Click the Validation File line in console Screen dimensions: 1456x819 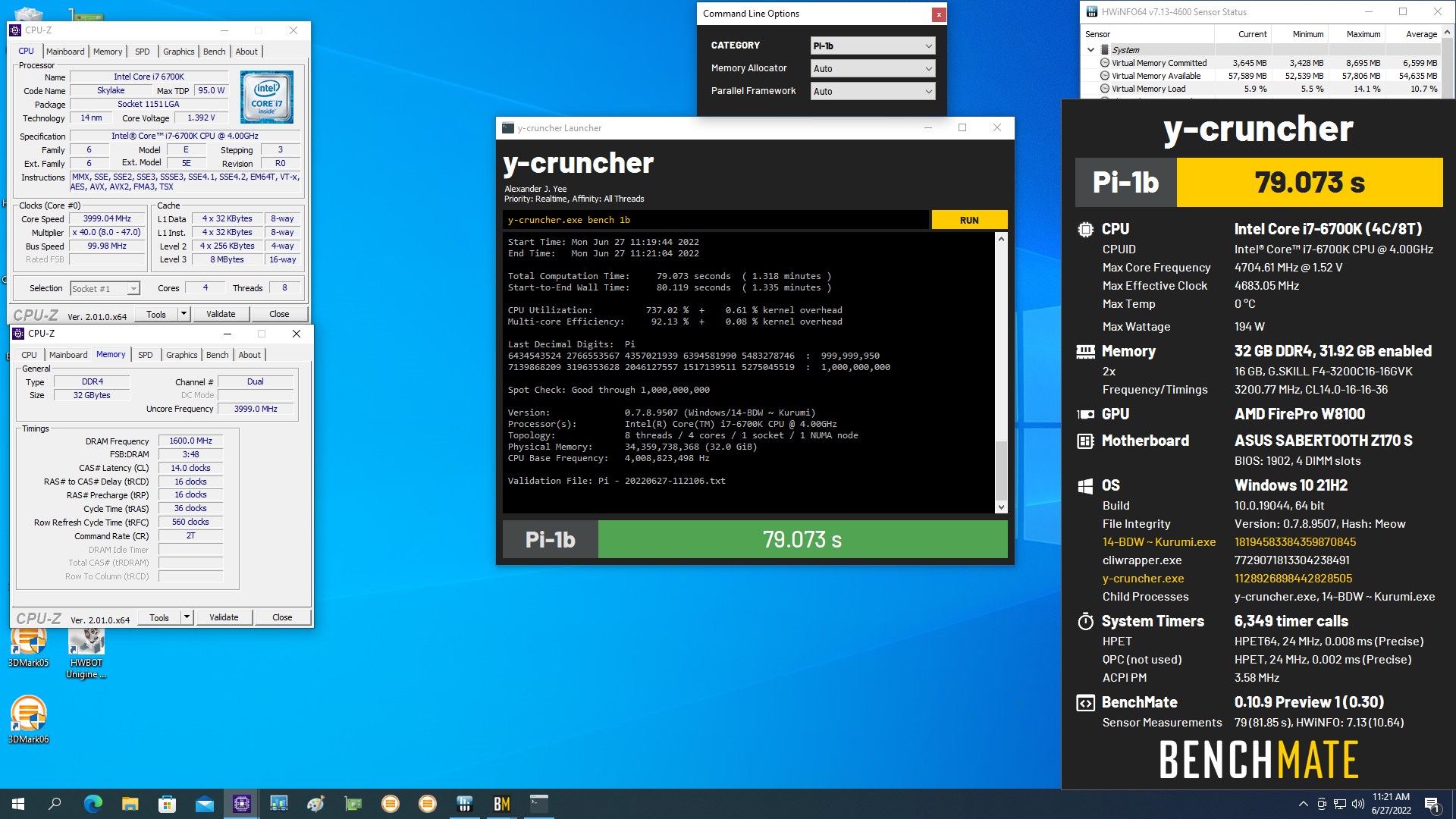coord(617,481)
